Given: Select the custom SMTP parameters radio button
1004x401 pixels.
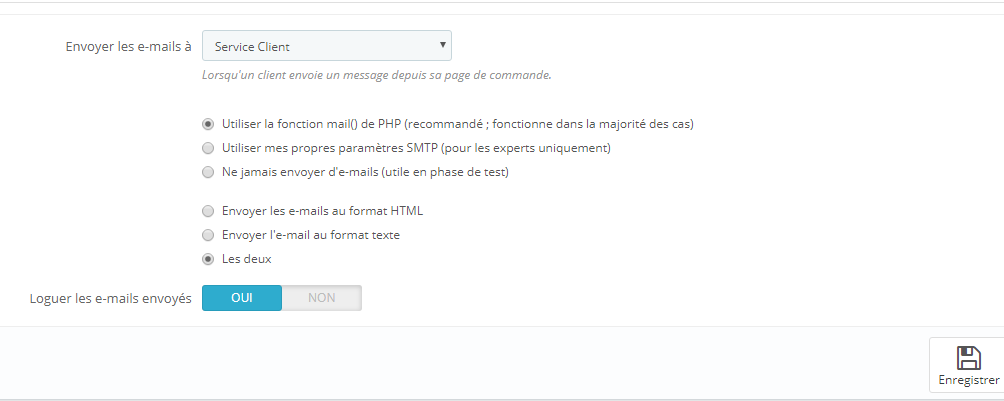Looking at the screenshot, I should click(208, 148).
